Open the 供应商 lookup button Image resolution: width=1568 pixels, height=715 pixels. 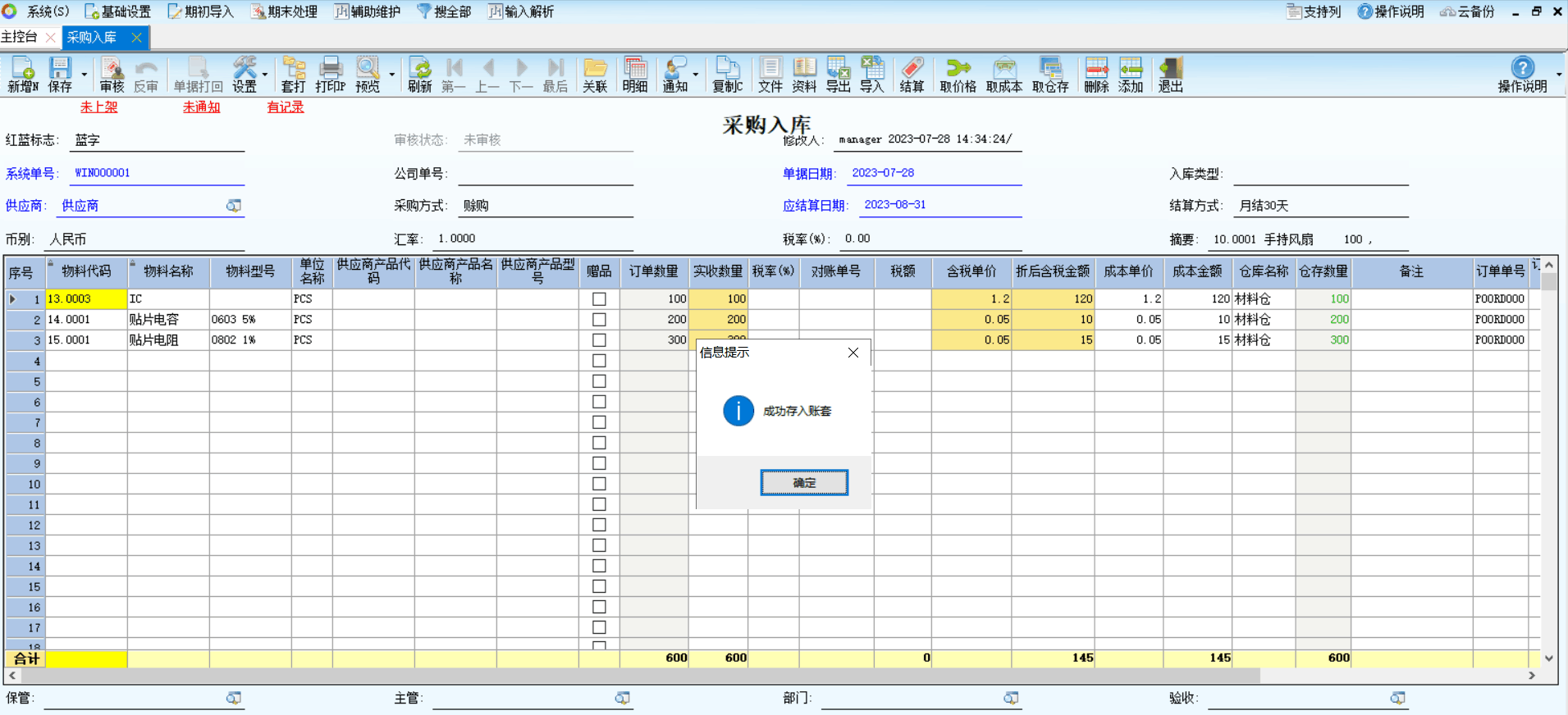[x=234, y=206]
